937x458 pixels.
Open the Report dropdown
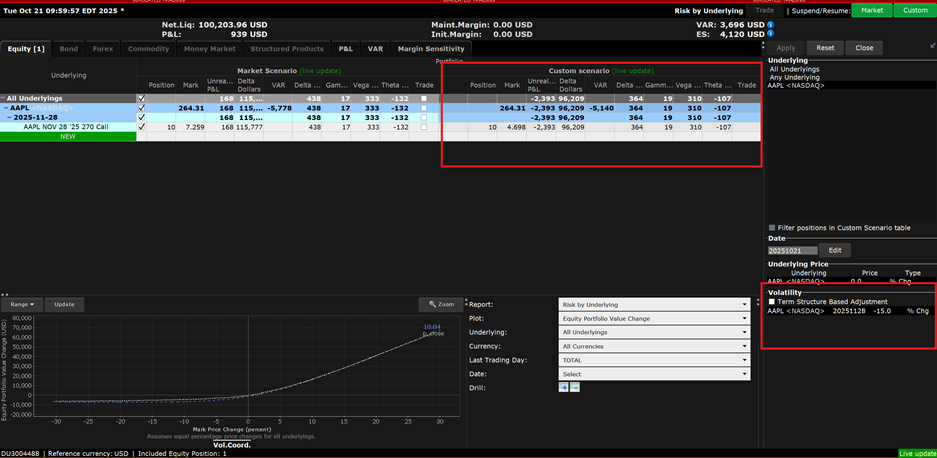click(654, 304)
